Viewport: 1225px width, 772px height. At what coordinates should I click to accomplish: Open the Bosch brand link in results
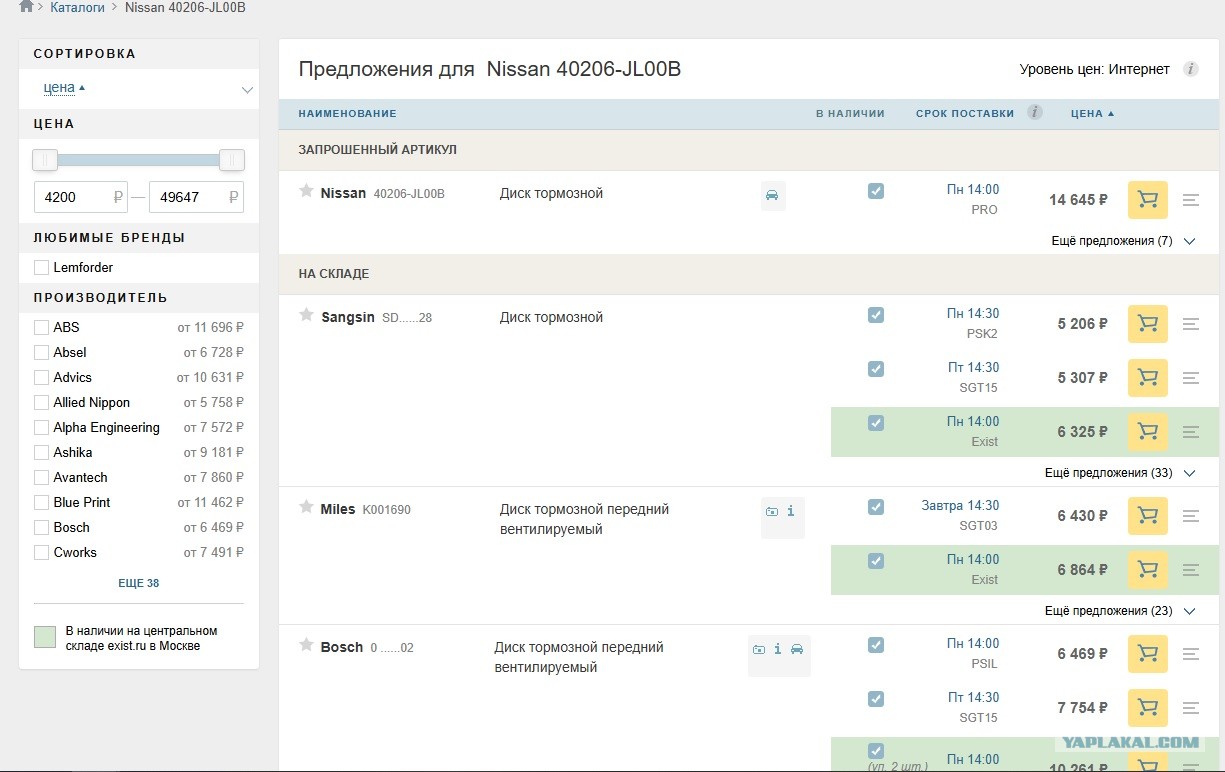pos(342,647)
